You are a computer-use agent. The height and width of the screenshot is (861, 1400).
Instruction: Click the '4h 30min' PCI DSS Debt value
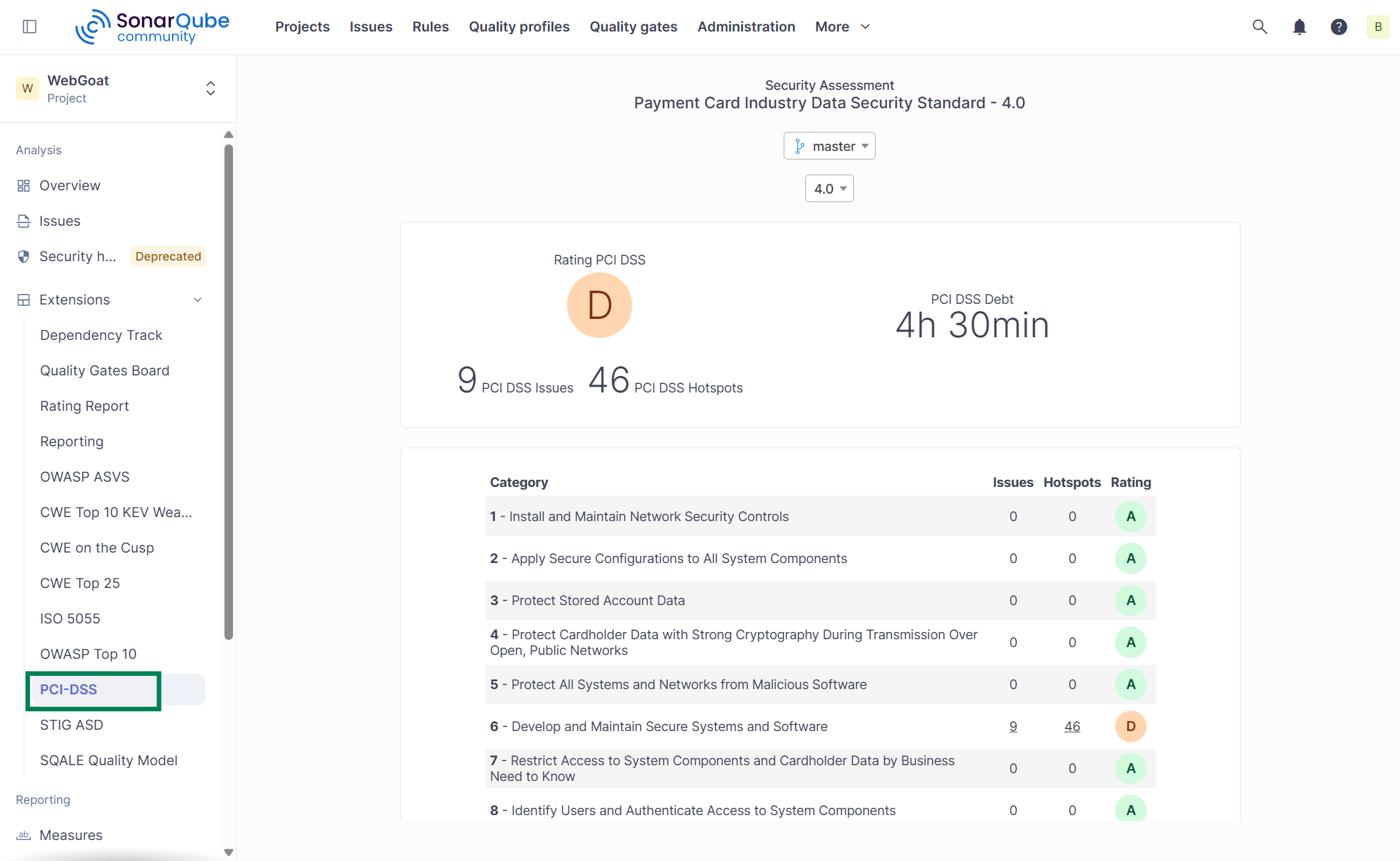[x=972, y=325]
